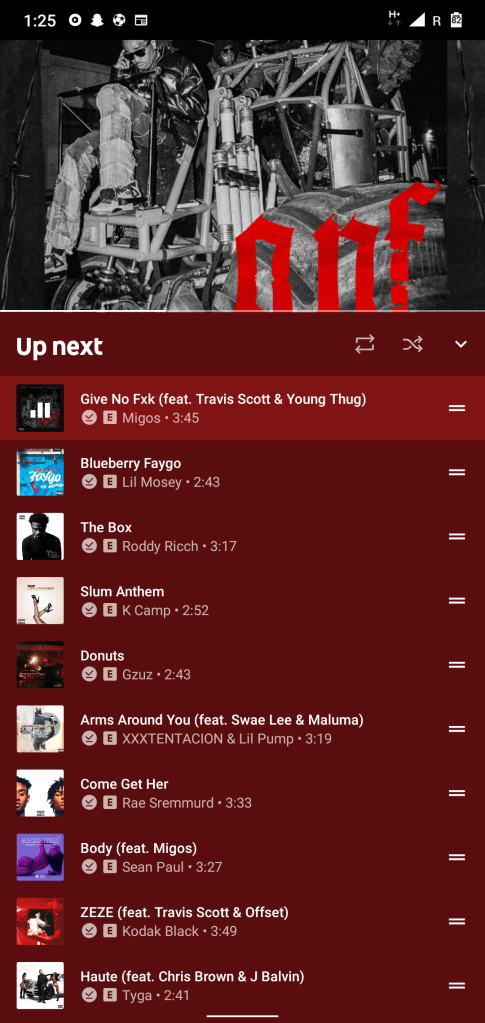Tap drag handle for Donuts
Viewport: 485px width, 1023px height.
coord(457,665)
